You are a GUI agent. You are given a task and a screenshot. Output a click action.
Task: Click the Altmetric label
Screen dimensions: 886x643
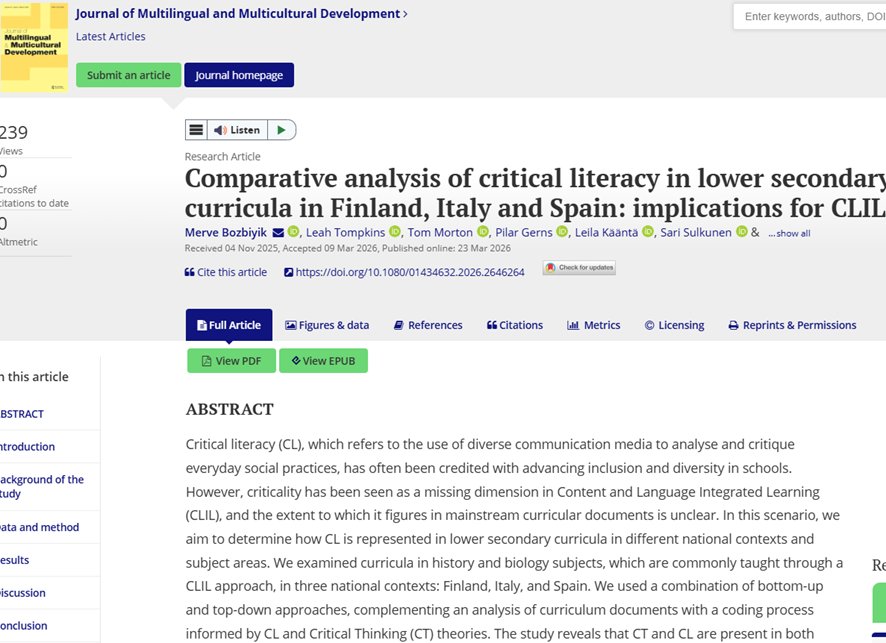(19, 242)
